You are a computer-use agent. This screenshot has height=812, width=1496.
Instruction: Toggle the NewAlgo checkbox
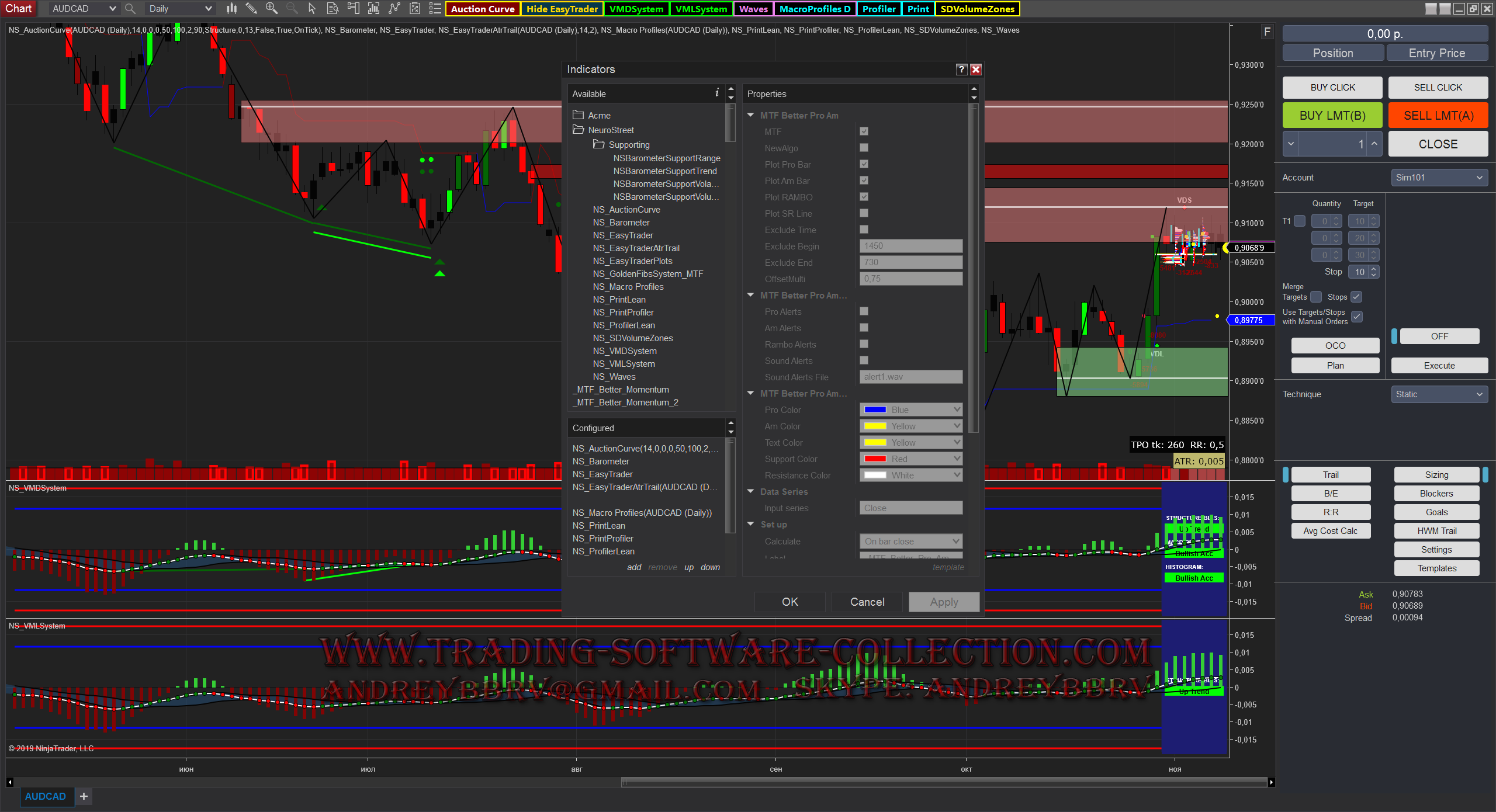click(864, 148)
